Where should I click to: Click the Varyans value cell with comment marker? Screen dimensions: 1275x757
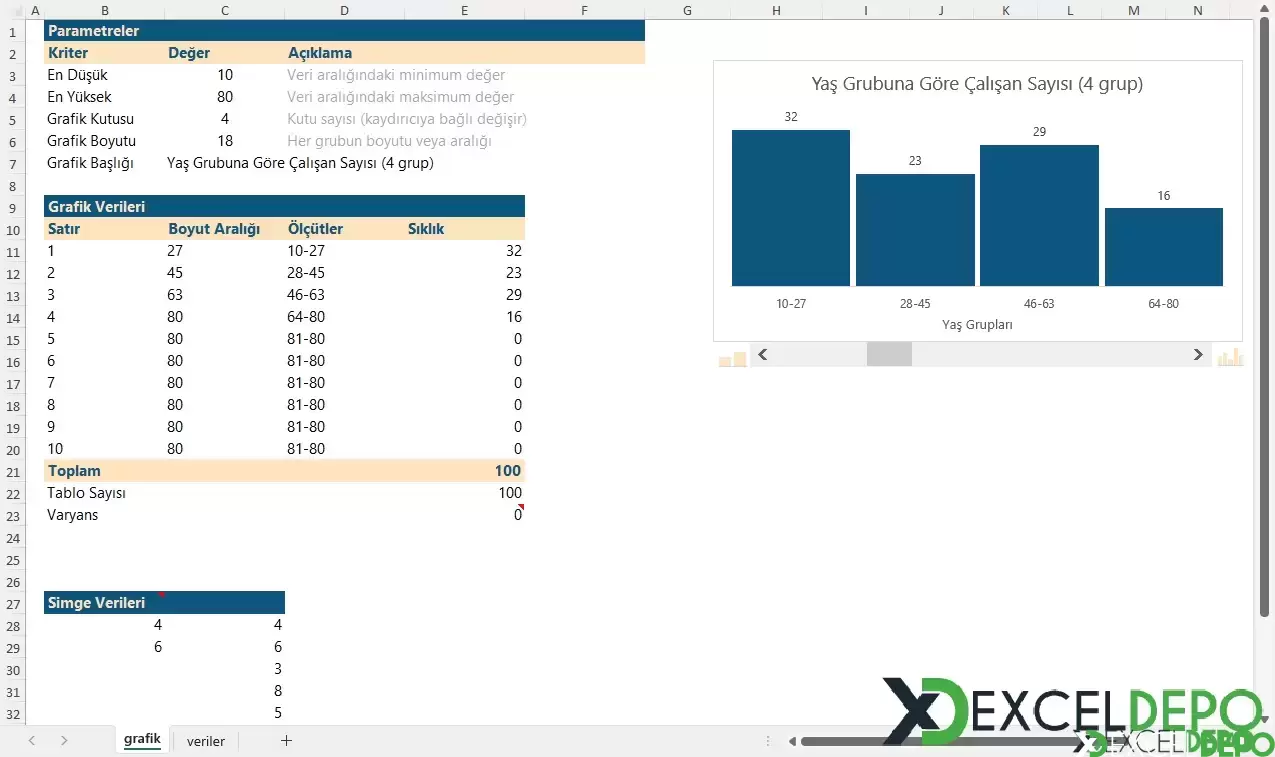(x=465, y=515)
